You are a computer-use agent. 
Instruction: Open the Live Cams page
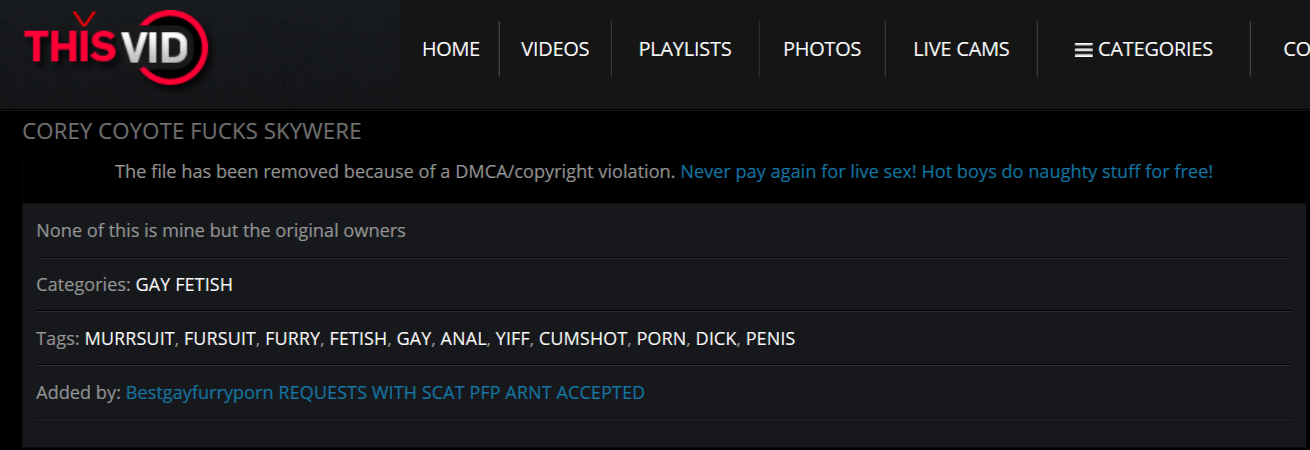coord(961,49)
